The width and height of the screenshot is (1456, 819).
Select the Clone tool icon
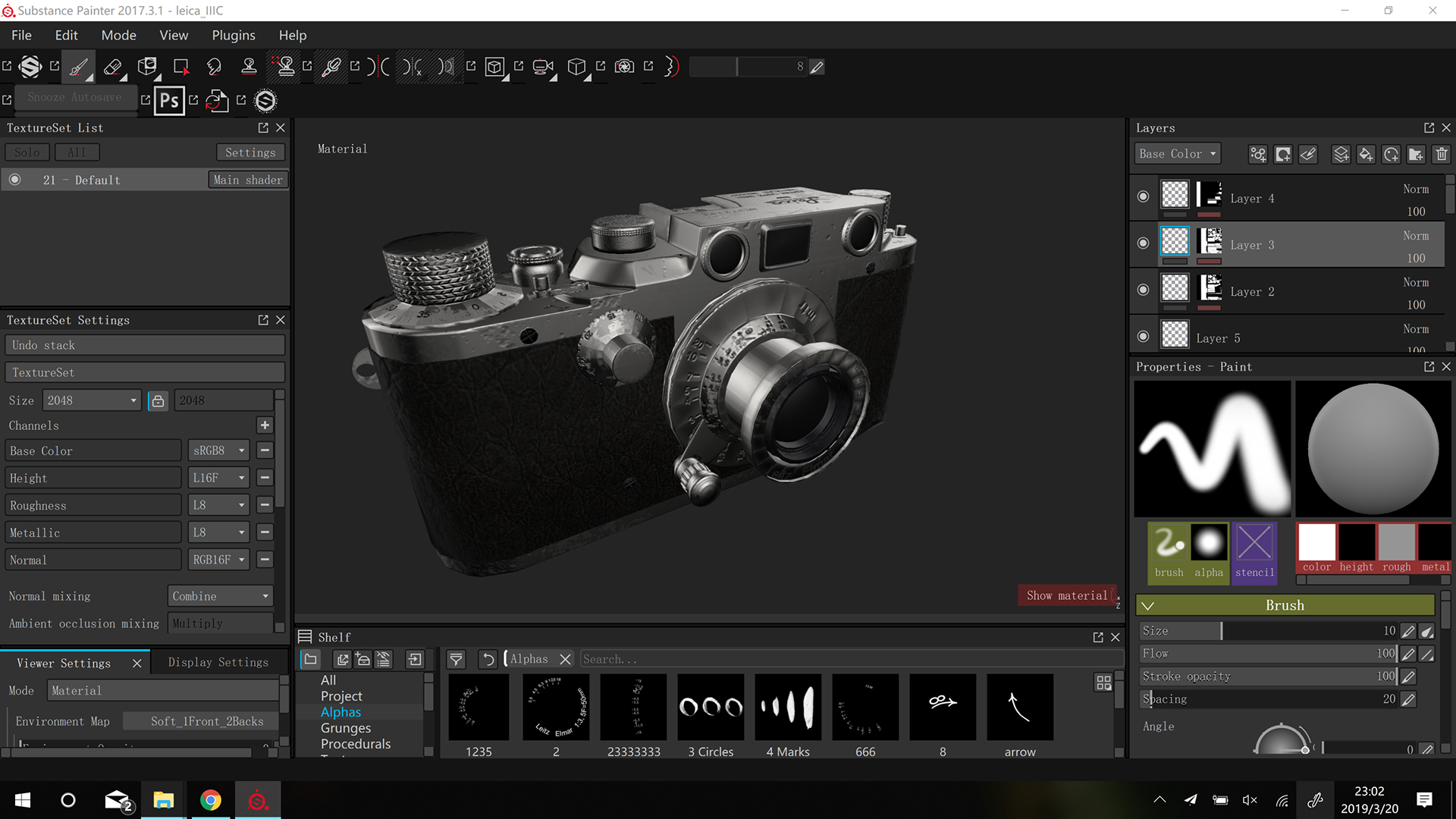tap(249, 67)
